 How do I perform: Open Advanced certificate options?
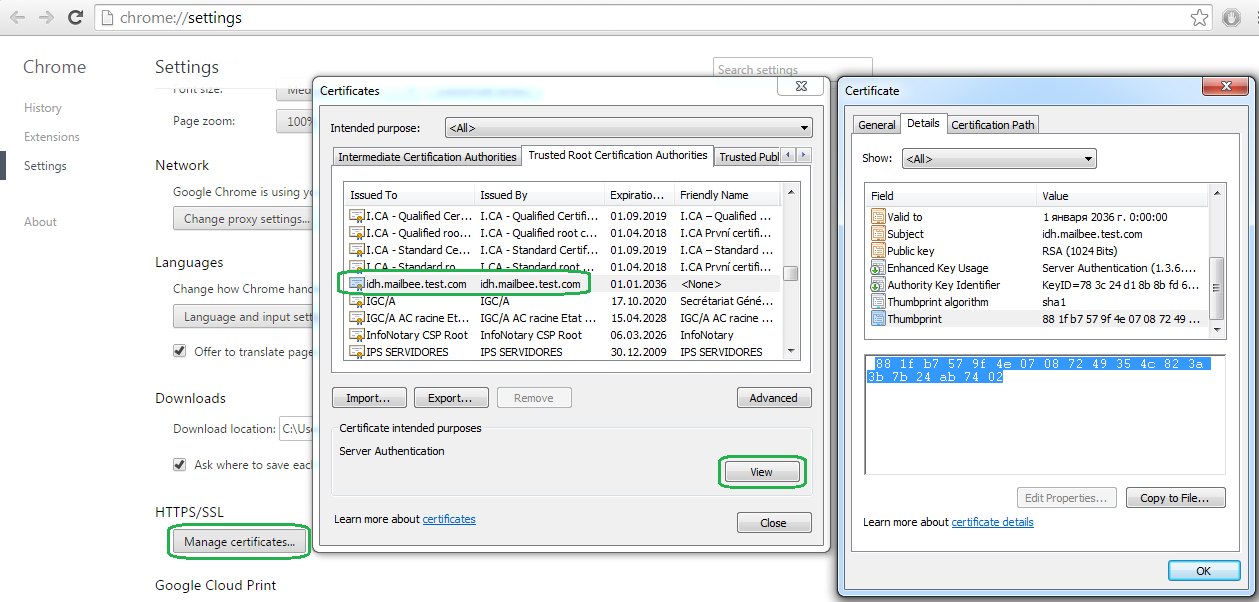(774, 398)
